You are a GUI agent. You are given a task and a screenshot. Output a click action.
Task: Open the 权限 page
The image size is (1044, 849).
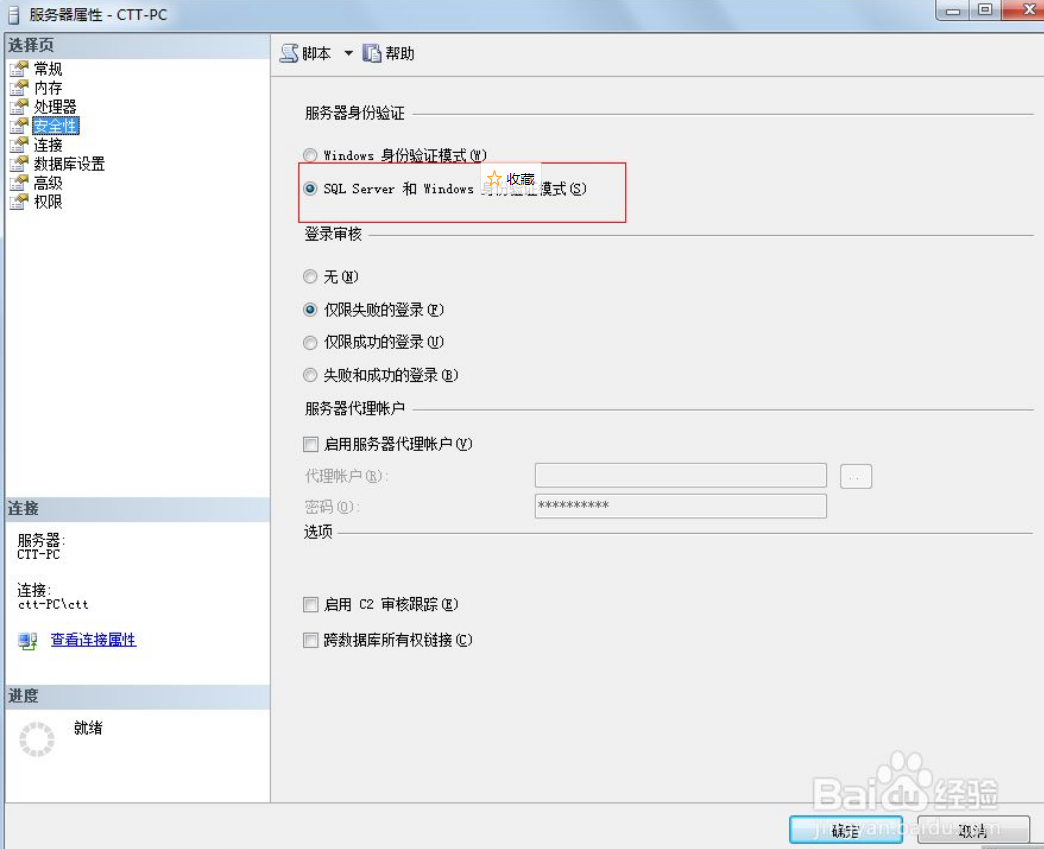point(48,201)
